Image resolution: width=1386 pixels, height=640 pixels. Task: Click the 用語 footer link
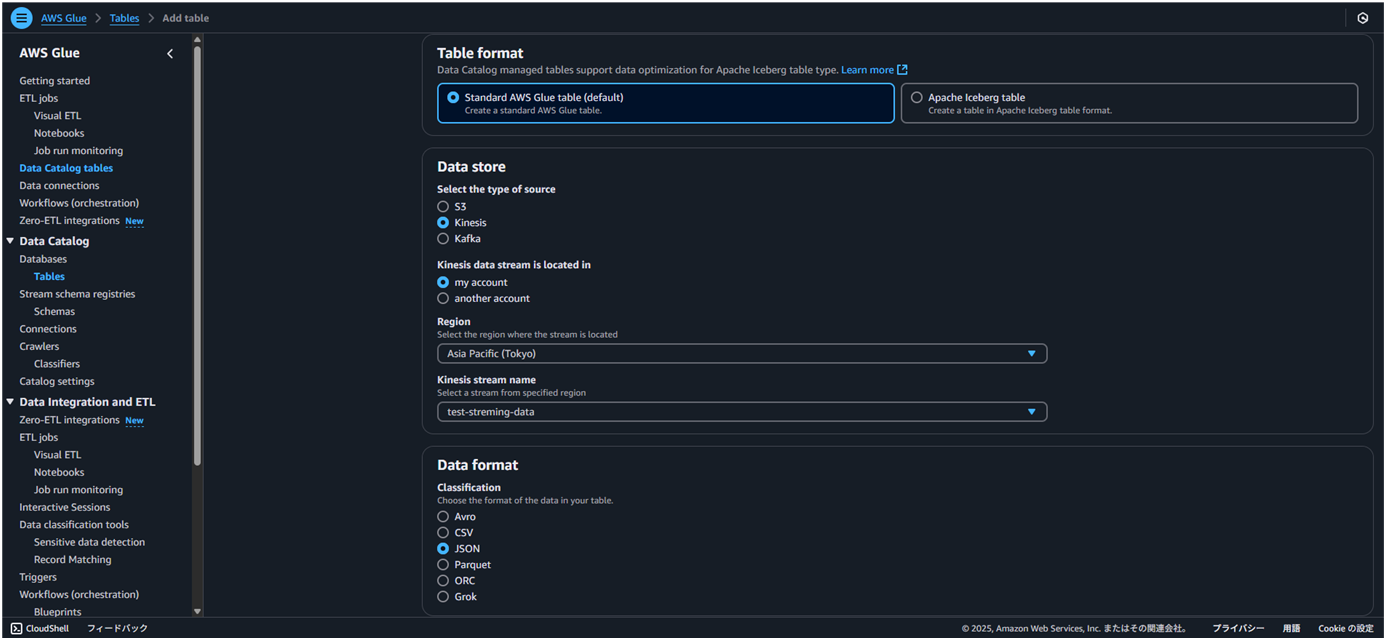coord(1292,628)
